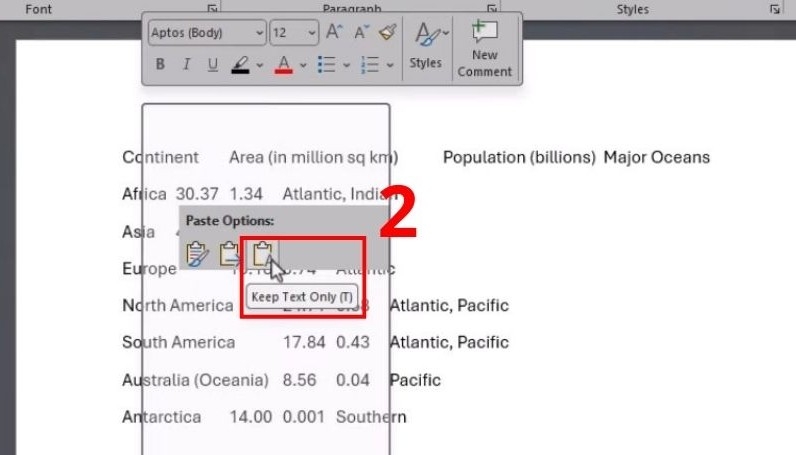796x455 pixels.
Task: Click "Atlantic, Pacific" in North America row
Action: tap(449, 305)
